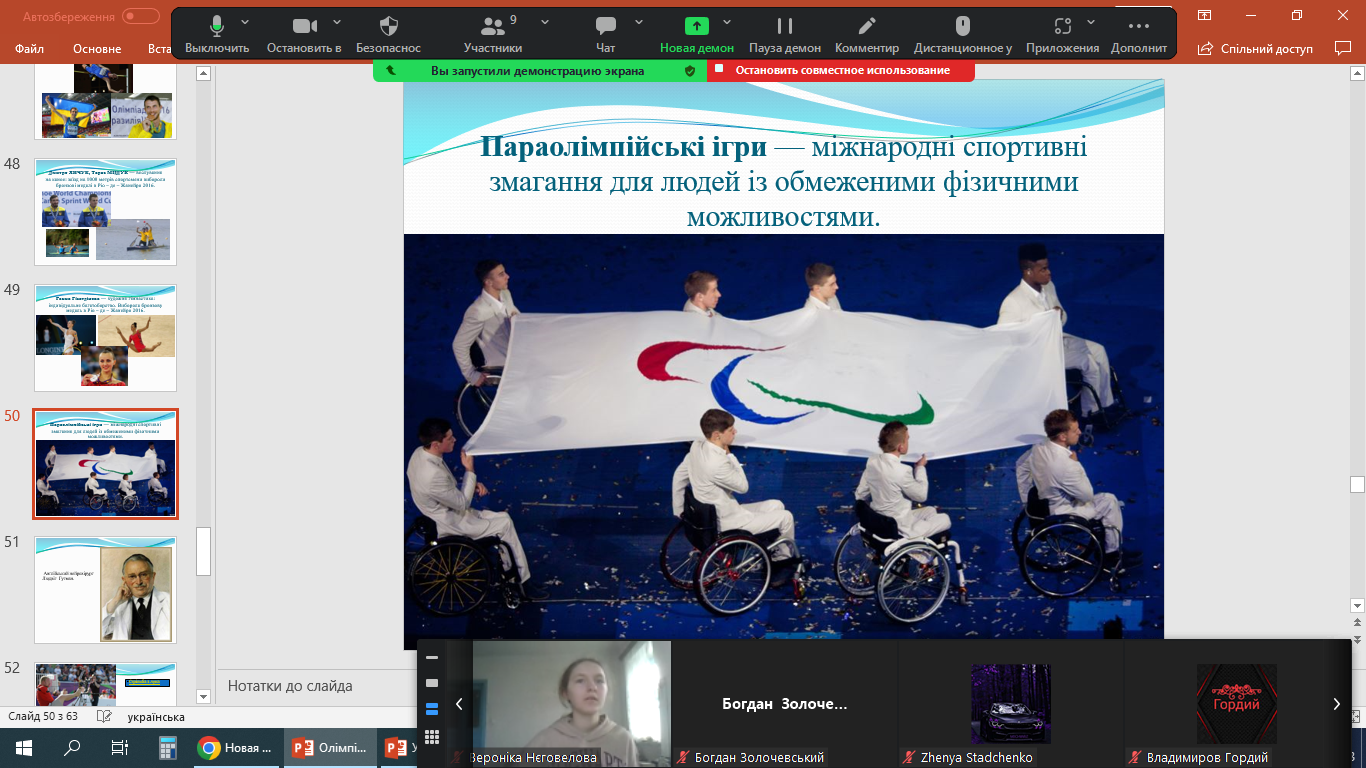The image size is (1366, 768).
Task: Select slide 49 thumbnail
Action: (106, 337)
